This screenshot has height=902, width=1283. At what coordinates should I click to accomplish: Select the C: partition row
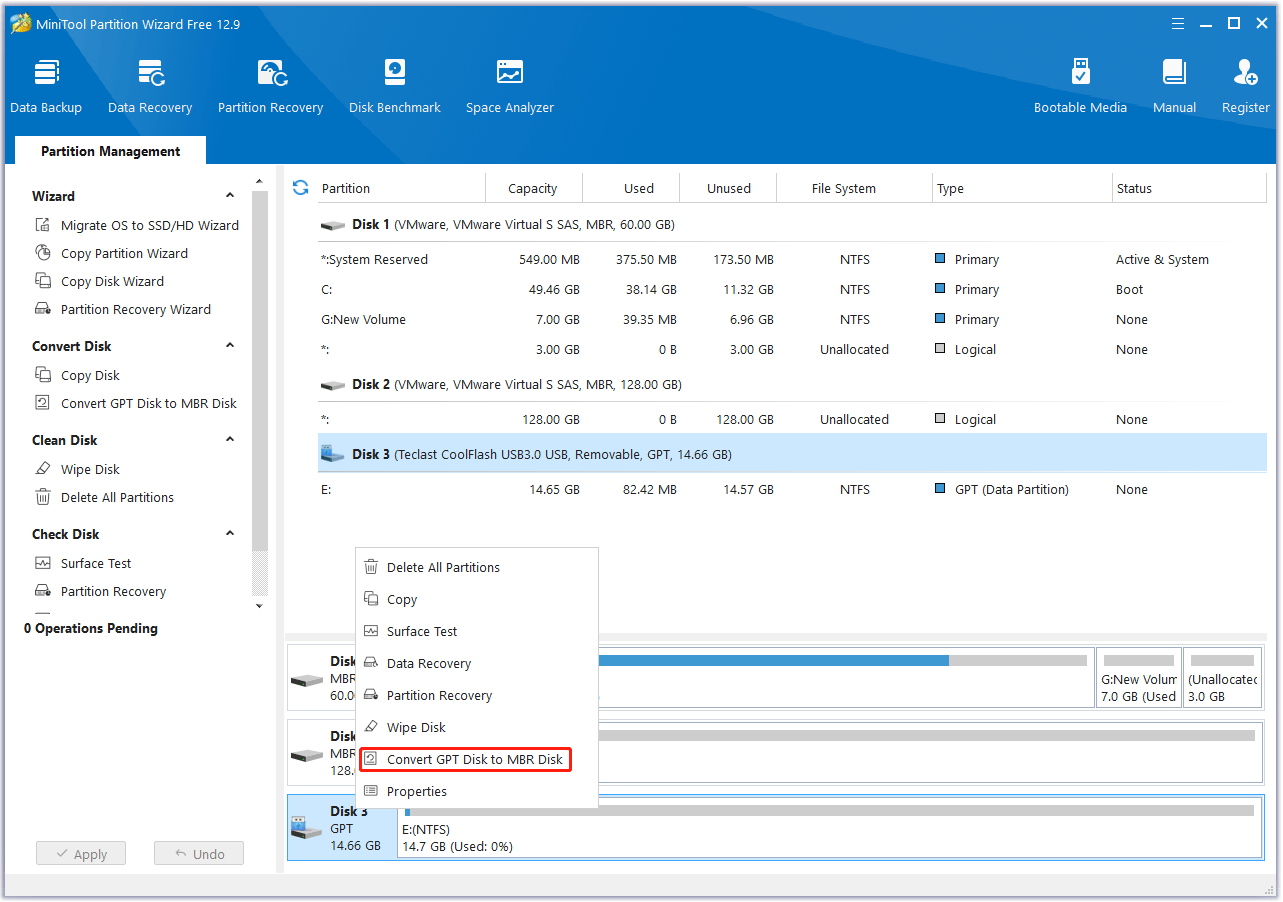pyautogui.click(x=792, y=289)
